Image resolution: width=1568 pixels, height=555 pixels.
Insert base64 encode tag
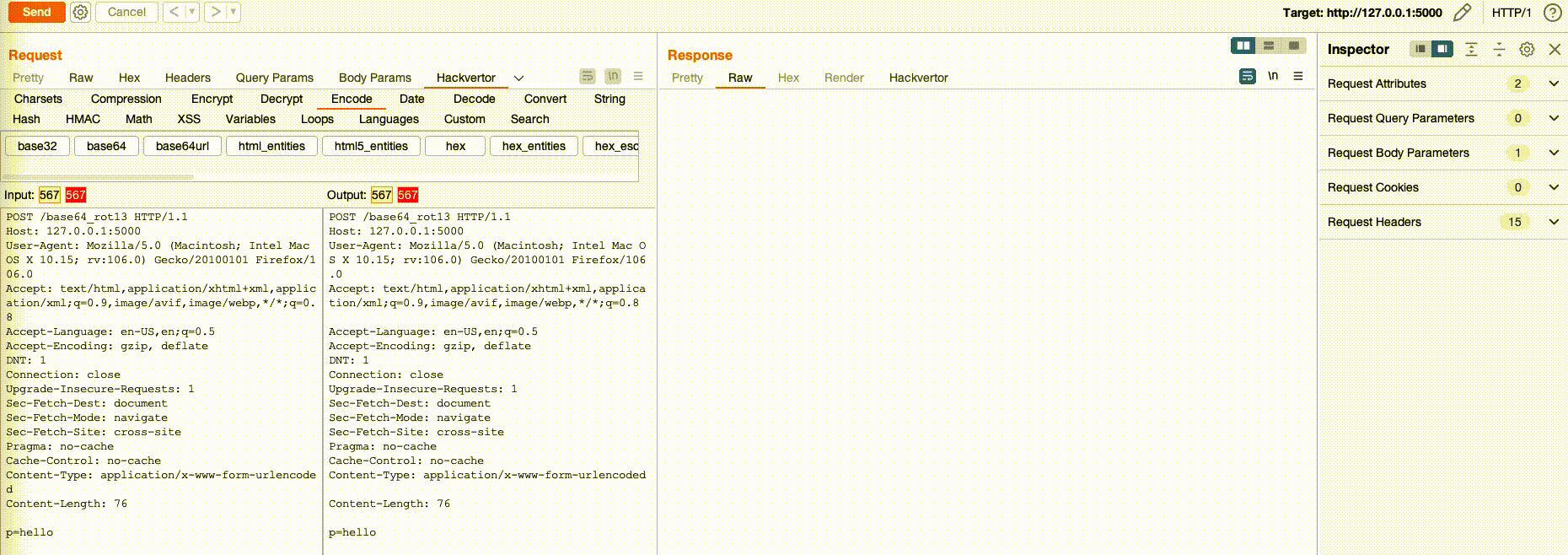[x=106, y=146]
